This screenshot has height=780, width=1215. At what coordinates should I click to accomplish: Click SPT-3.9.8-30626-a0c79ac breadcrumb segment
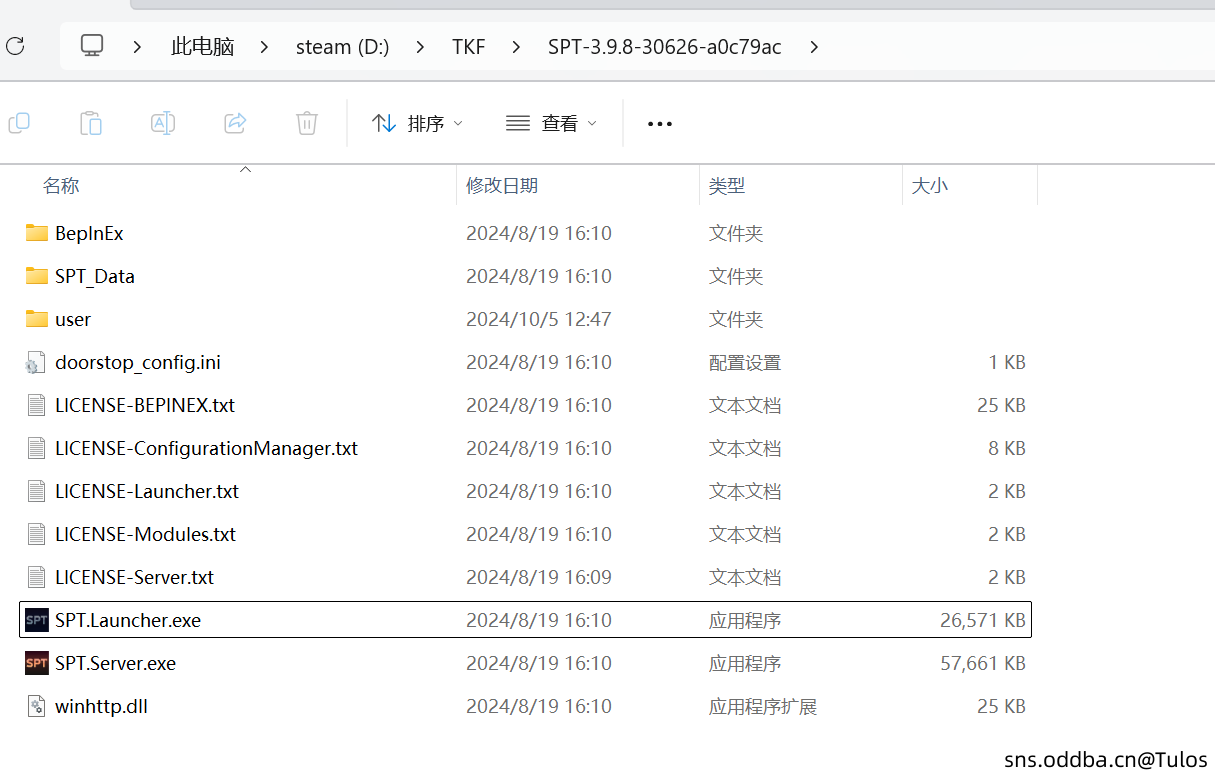(665, 47)
